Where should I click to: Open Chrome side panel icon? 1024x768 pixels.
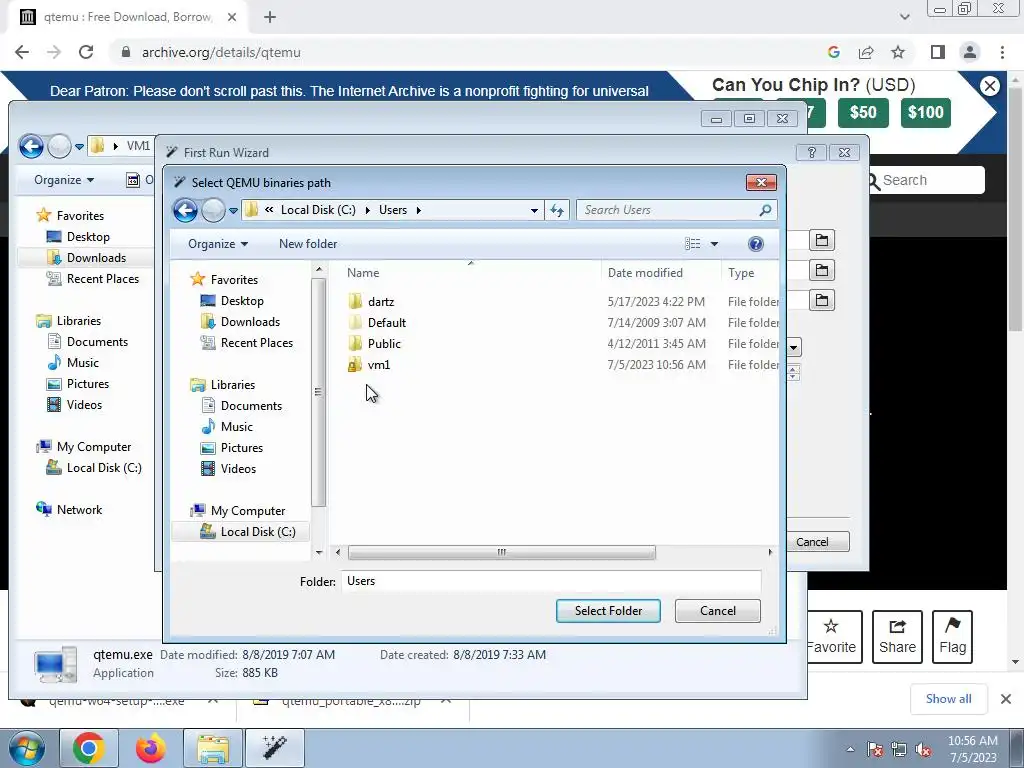938,52
